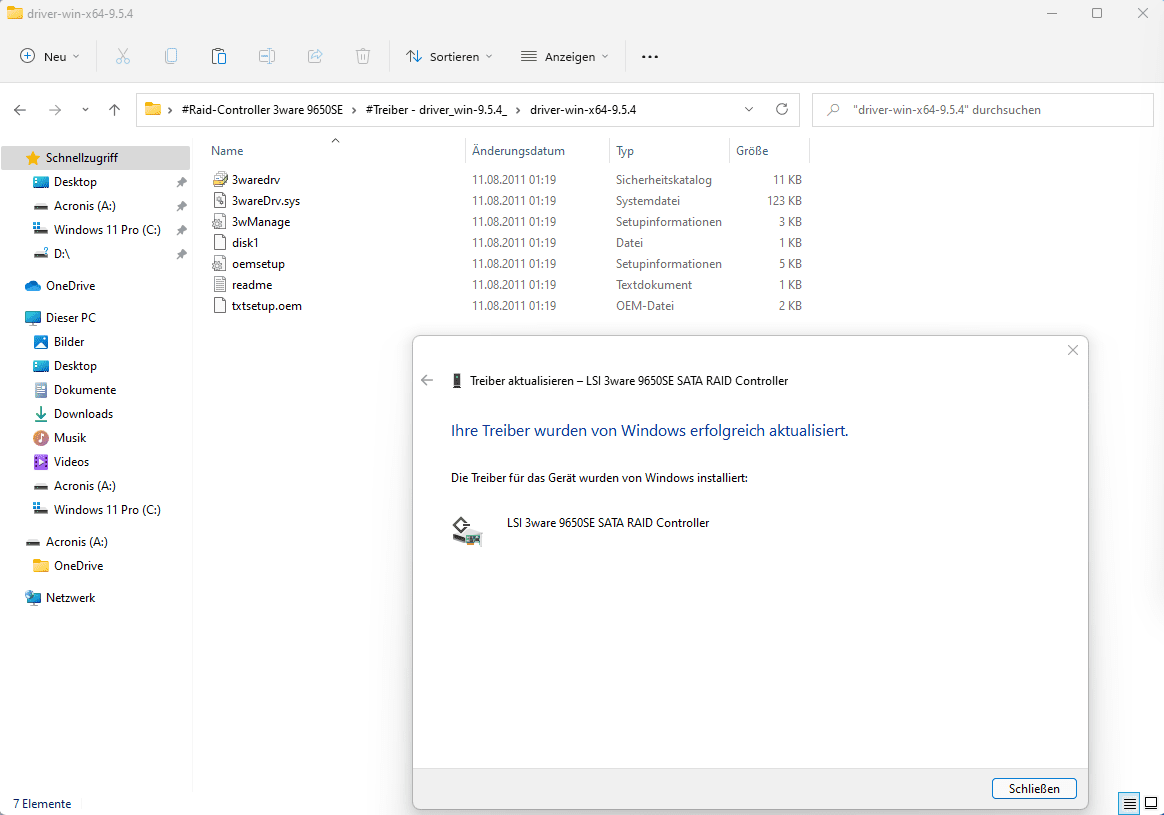Select the oemsetup file icon
This screenshot has width=1164, height=815.
[x=219, y=264]
